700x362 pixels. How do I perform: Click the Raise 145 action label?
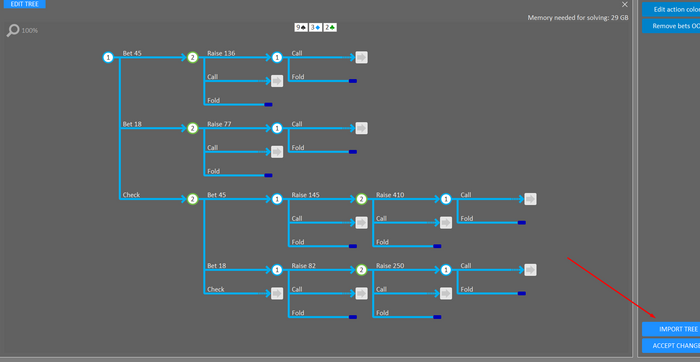305,195
